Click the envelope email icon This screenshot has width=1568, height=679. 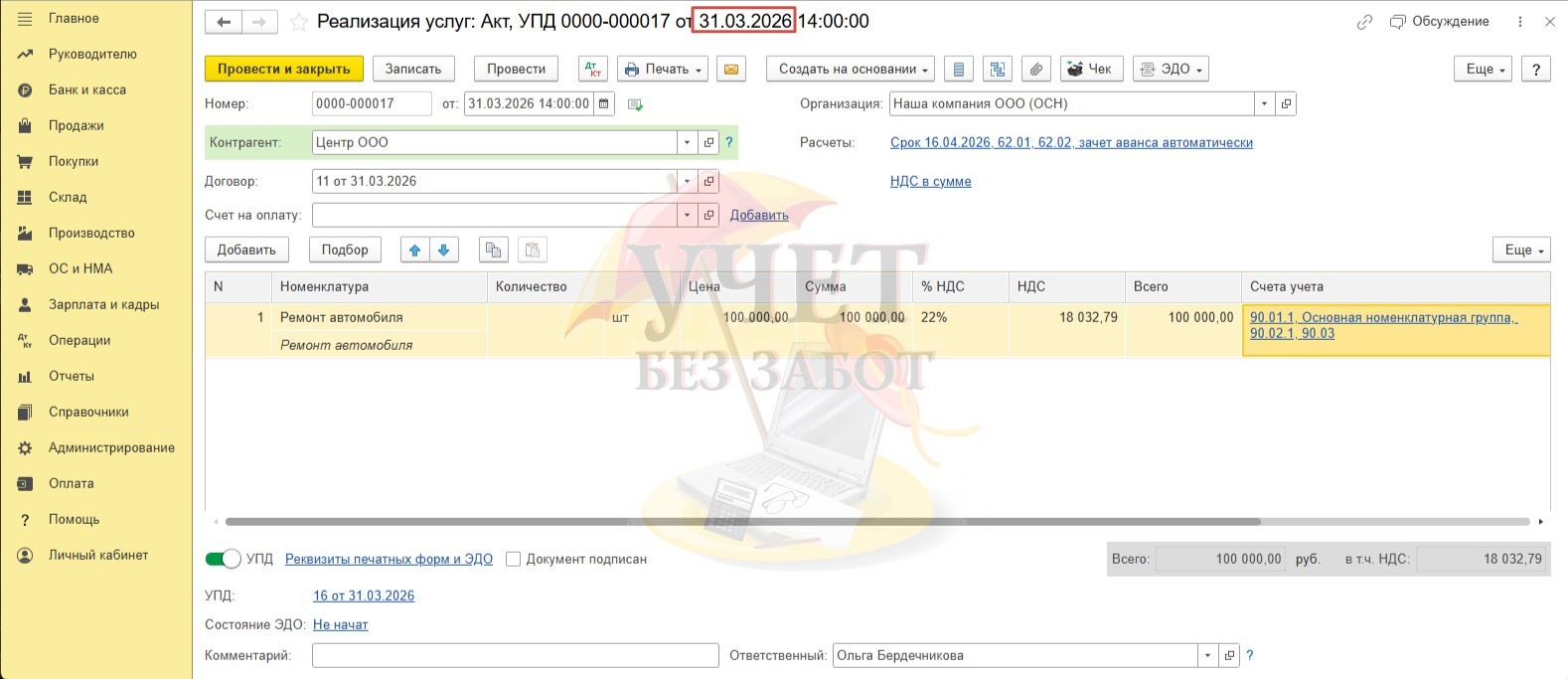click(730, 69)
